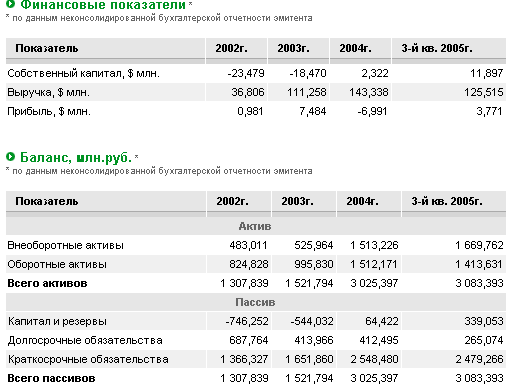Select the Внеоборотные активы row label
This screenshot has height=390, width=512.
click(66, 246)
